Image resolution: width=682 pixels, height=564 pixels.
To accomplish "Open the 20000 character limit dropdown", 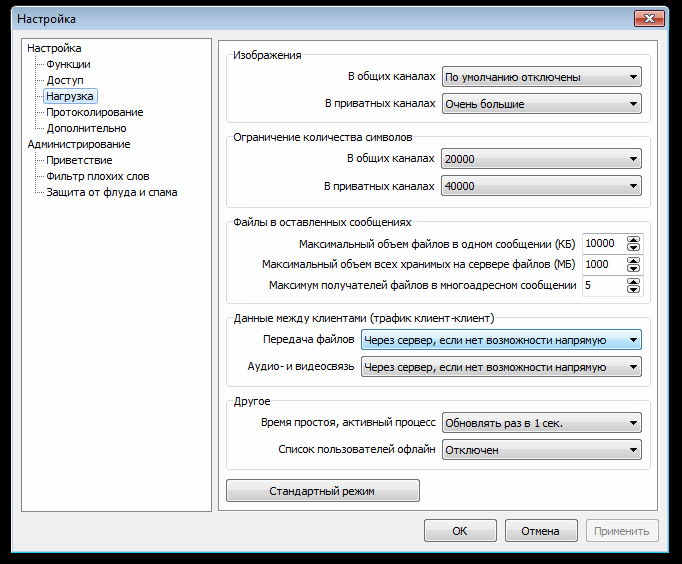I will 540,159.
